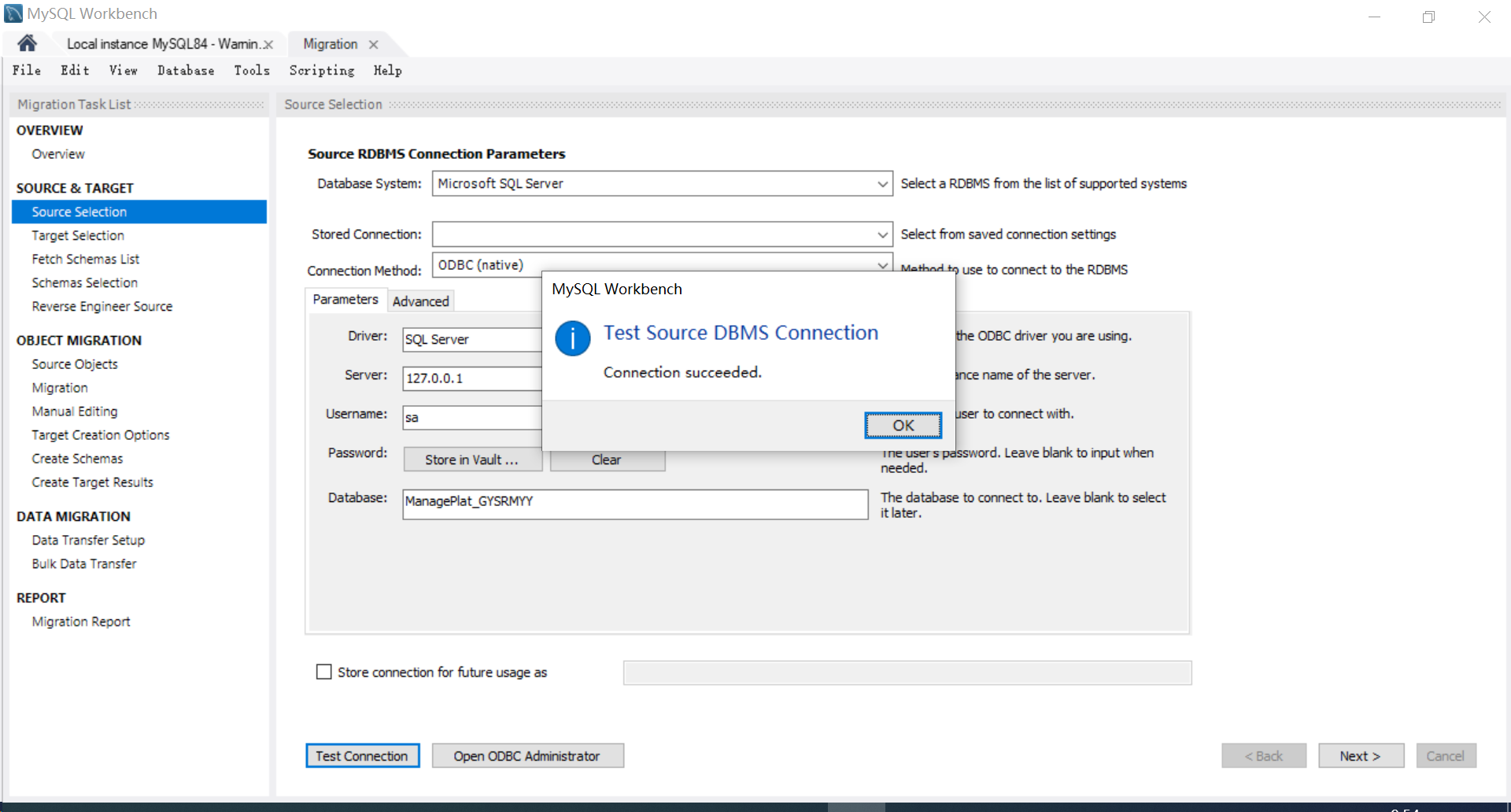Click the Clear password button

(x=607, y=460)
